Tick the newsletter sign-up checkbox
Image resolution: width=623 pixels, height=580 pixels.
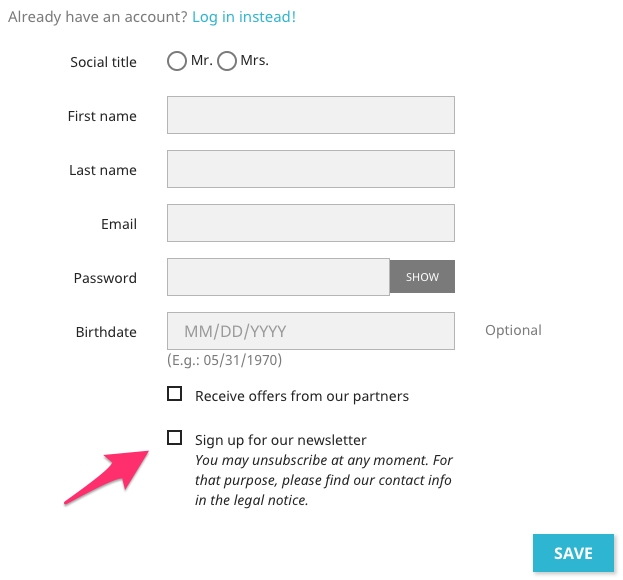(x=175, y=438)
